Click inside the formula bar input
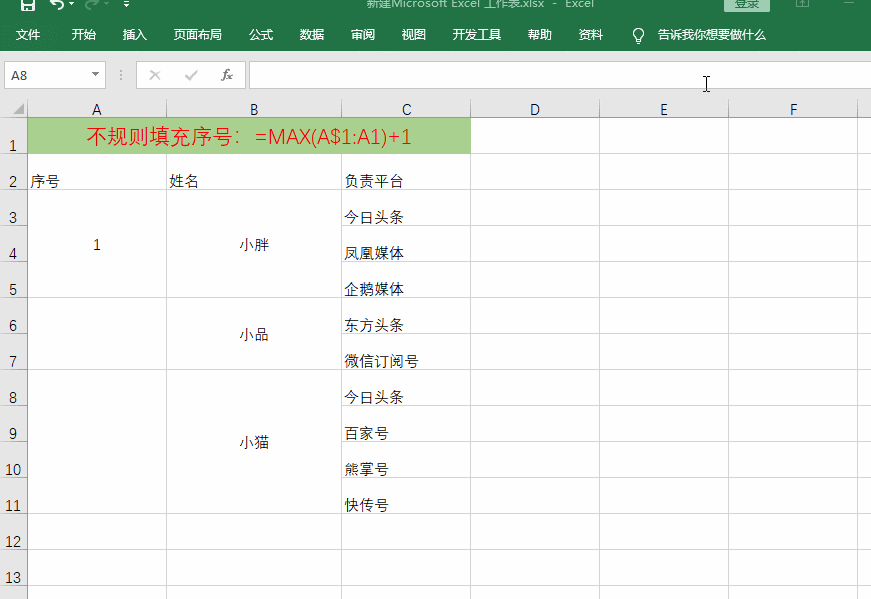The height and width of the screenshot is (599, 871). tap(550, 75)
